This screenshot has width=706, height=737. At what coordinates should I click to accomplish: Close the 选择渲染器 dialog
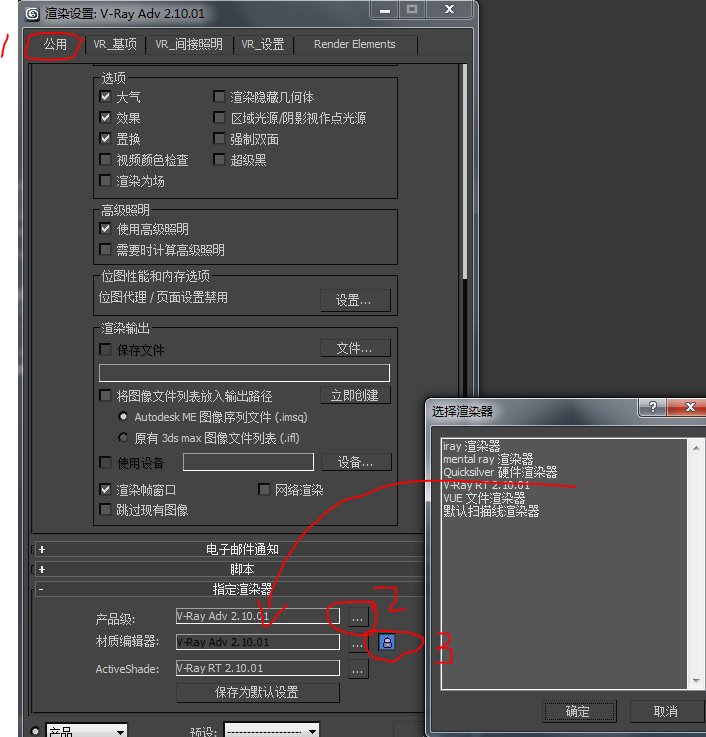coord(690,407)
